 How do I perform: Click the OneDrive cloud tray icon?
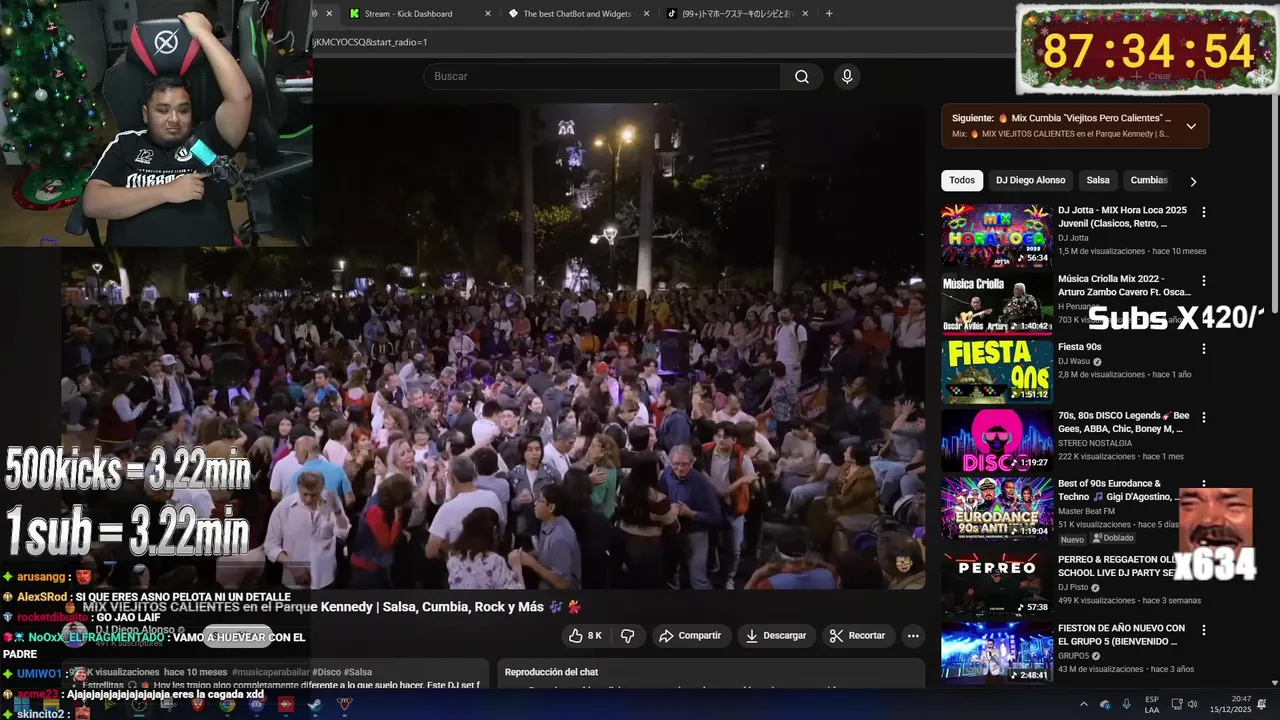tap(1105, 705)
